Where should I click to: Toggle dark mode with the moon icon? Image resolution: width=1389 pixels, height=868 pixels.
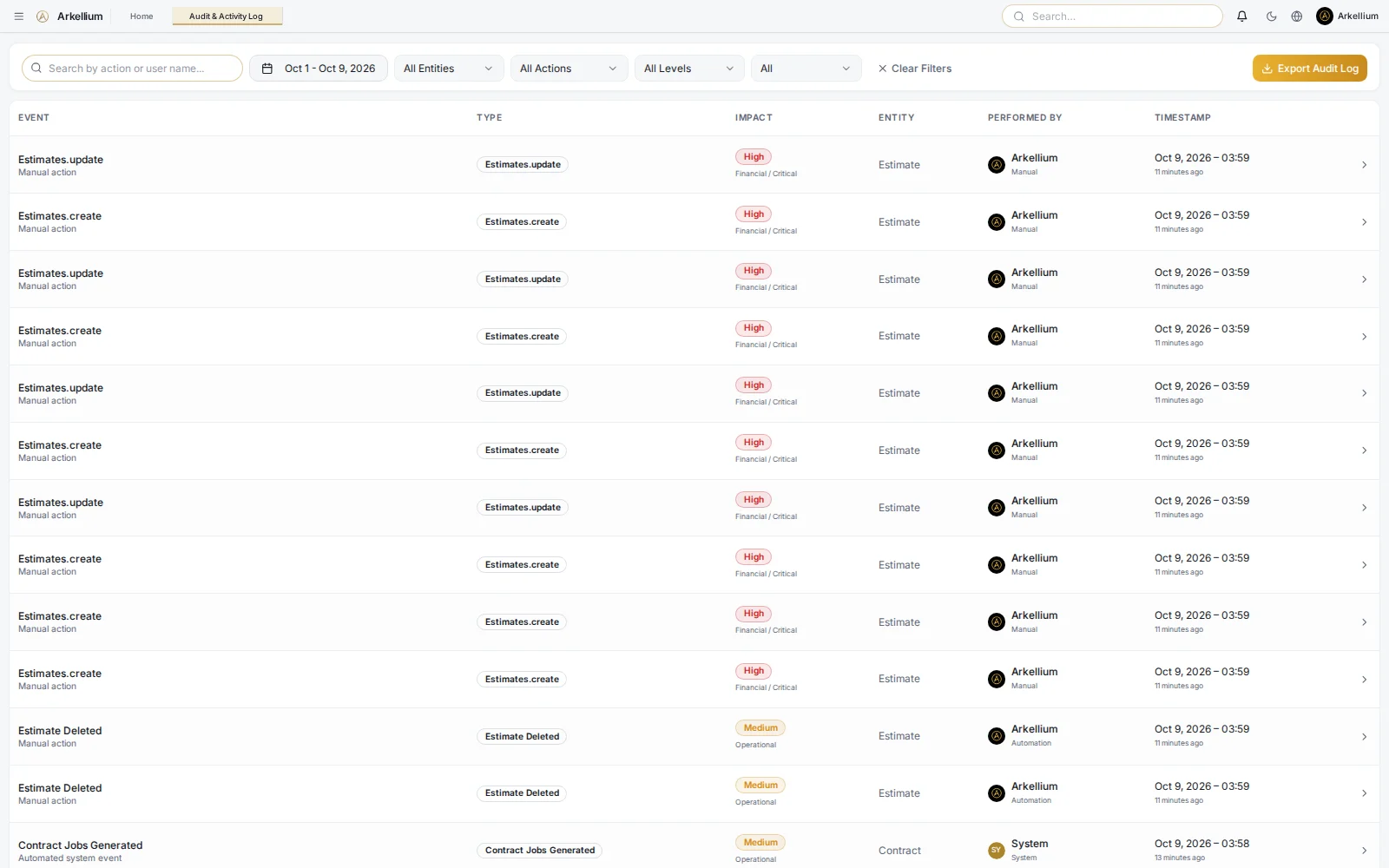[x=1272, y=16]
